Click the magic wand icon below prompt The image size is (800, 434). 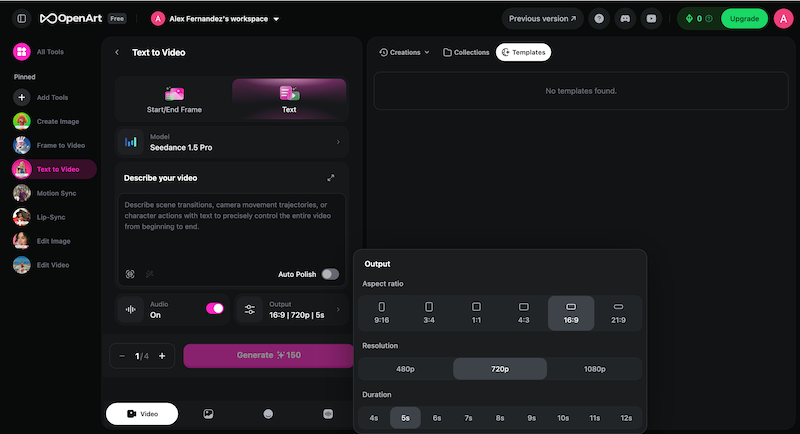point(149,274)
